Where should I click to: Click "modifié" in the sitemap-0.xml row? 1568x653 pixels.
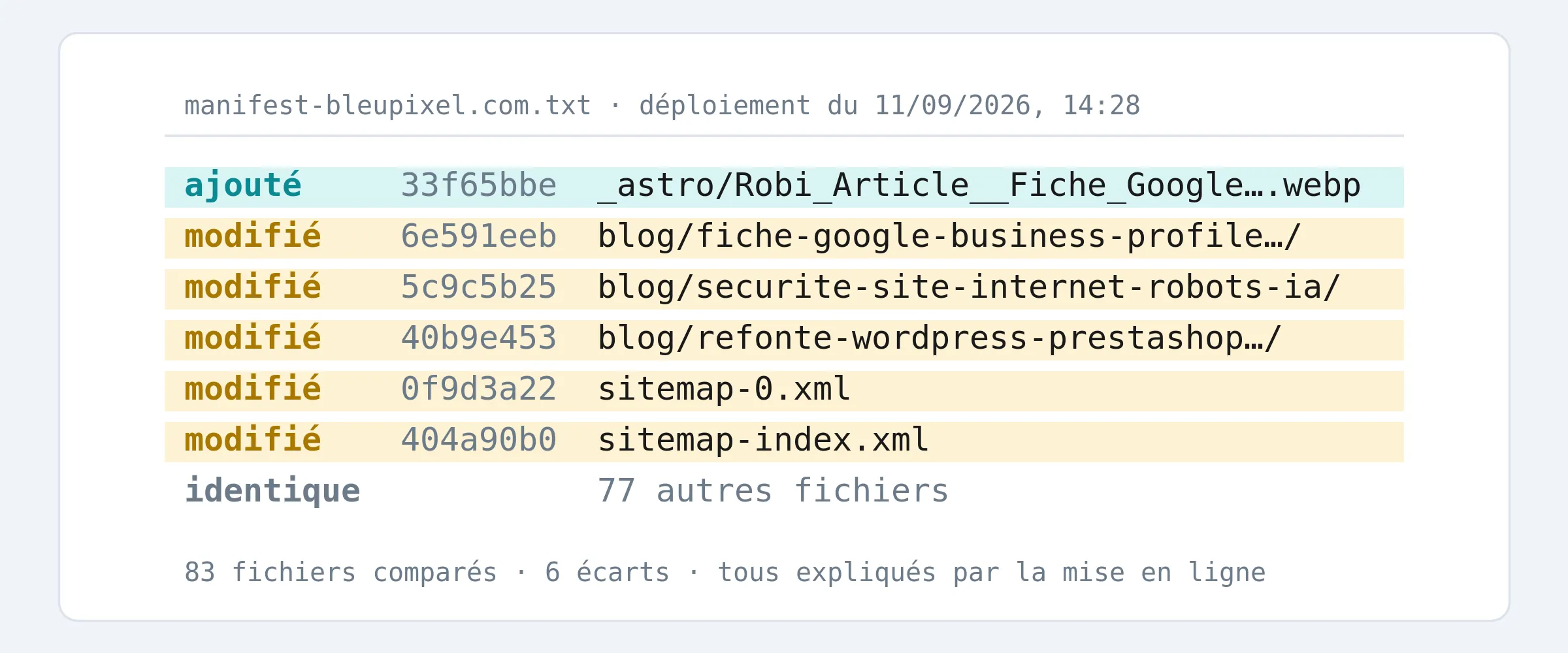coord(253,389)
